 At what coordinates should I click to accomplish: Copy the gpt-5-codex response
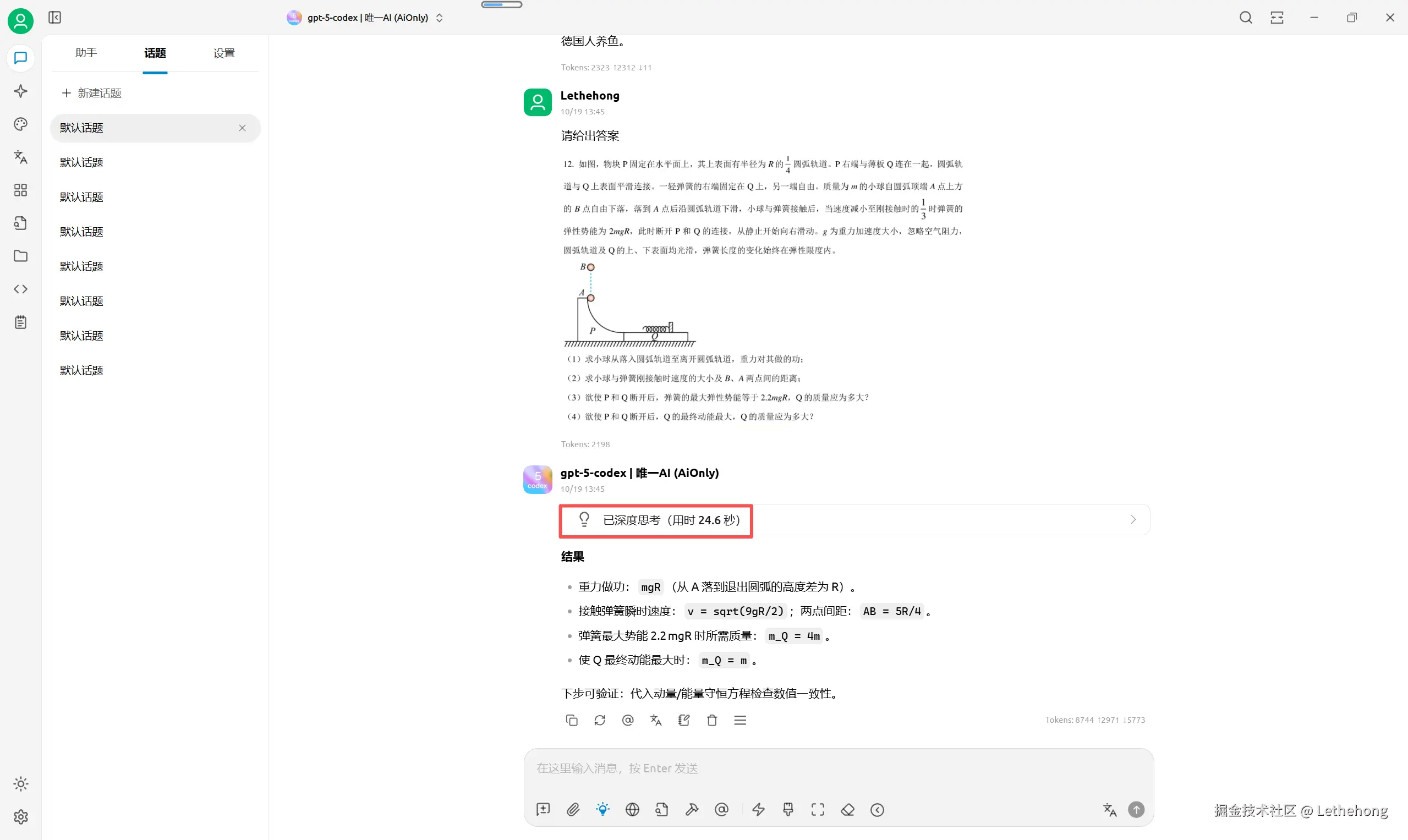click(571, 720)
